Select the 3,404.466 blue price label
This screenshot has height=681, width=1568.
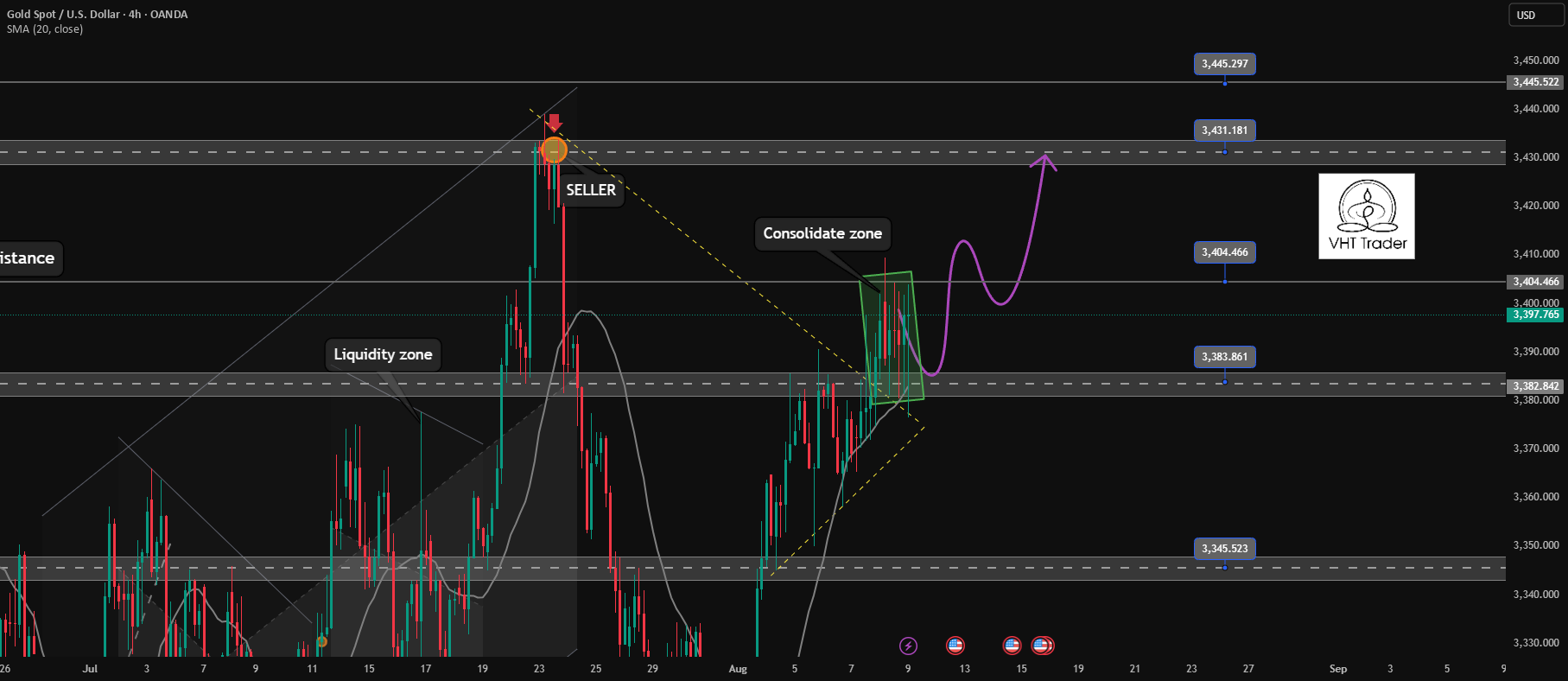(x=1225, y=252)
